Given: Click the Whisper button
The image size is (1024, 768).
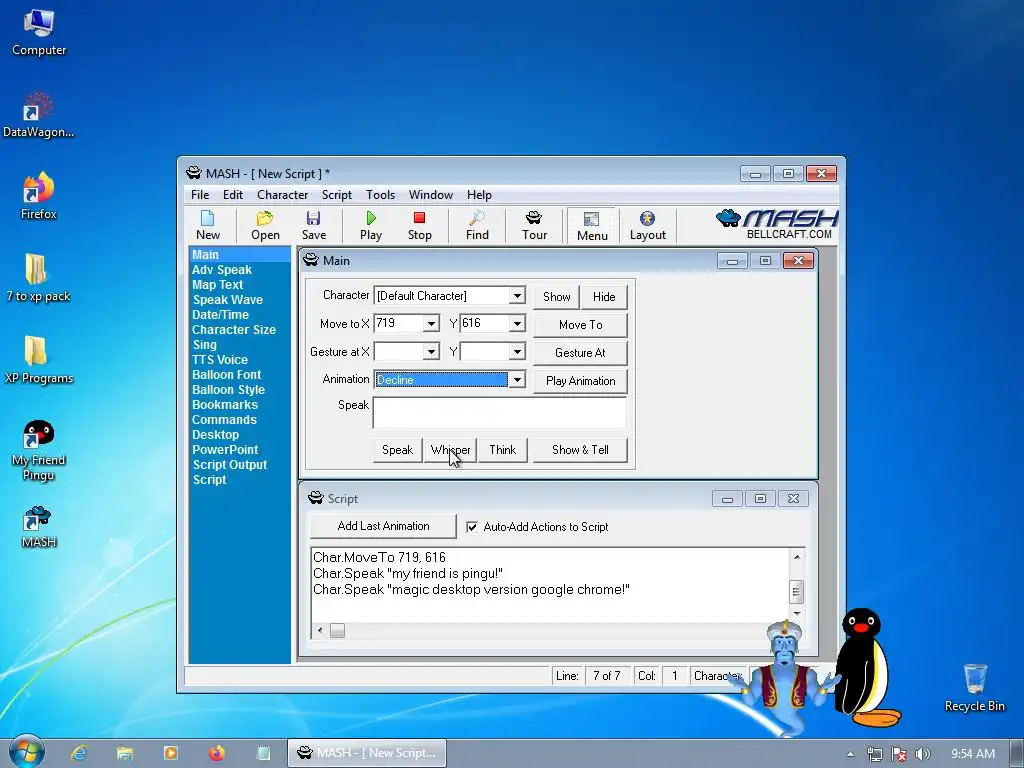Looking at the screenshot, I should 450,450.
